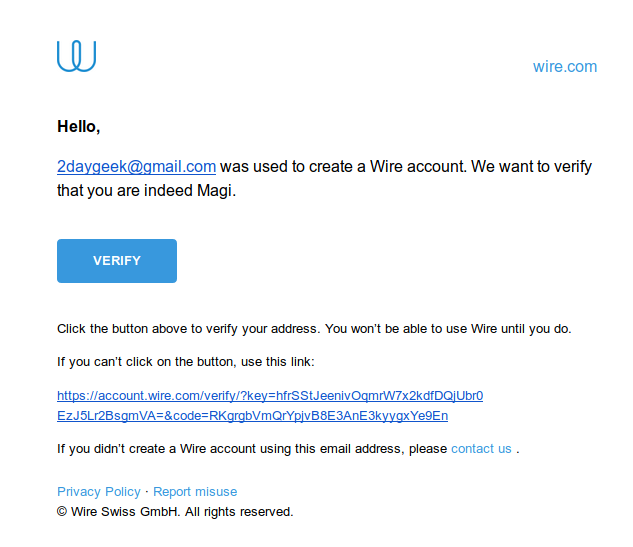Click the blue VERIFY button
Viewport: 633px width, 547px height.
(117, 261)
